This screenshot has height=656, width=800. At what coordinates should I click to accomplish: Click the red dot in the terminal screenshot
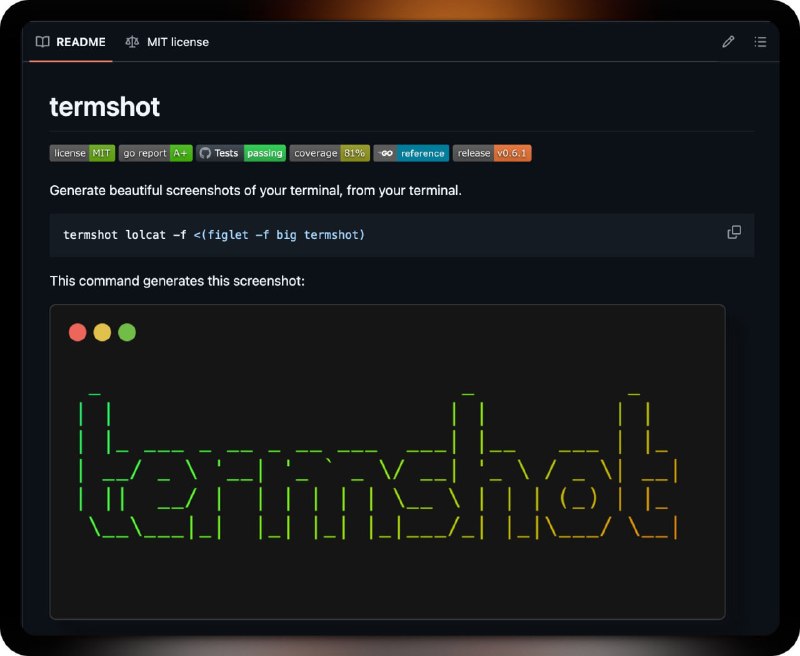(78, 332)
